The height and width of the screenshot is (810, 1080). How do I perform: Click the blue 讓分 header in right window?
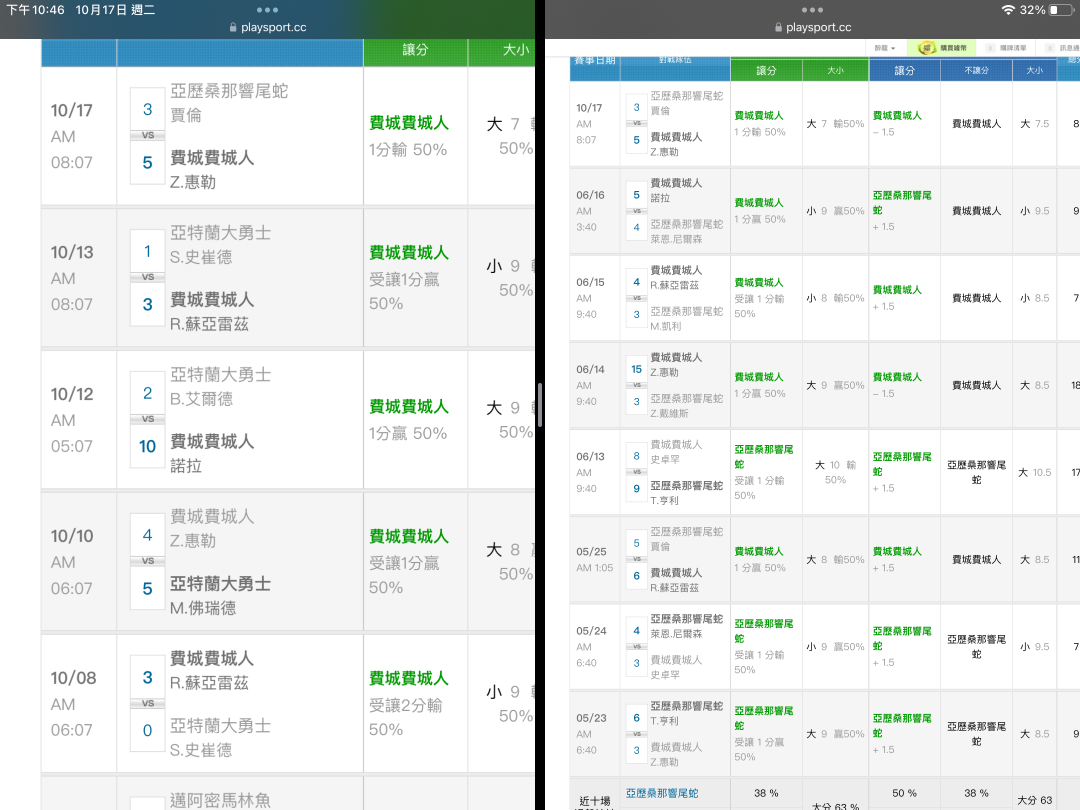(904, 70)
